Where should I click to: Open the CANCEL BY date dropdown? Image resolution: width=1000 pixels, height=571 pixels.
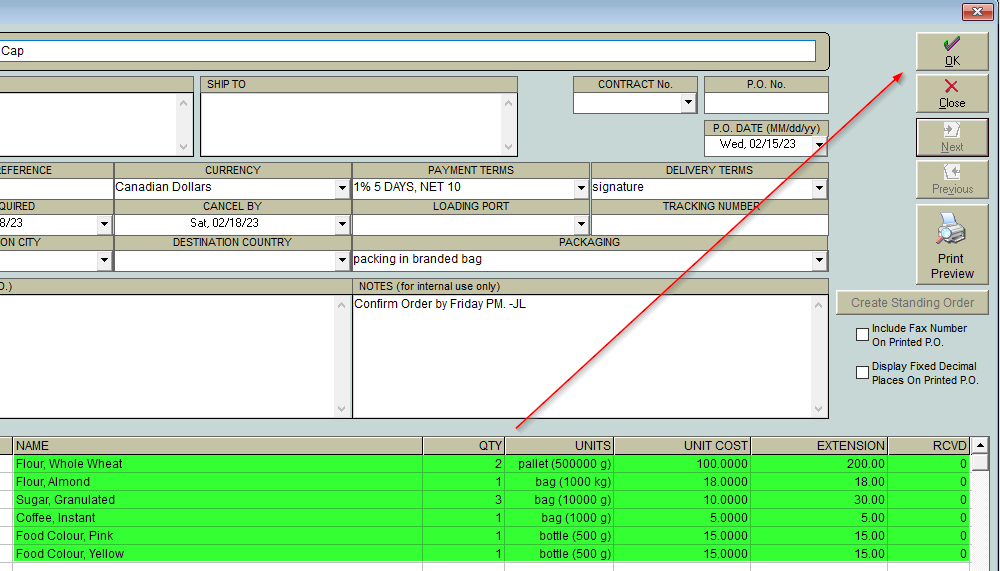click(342, 224)
